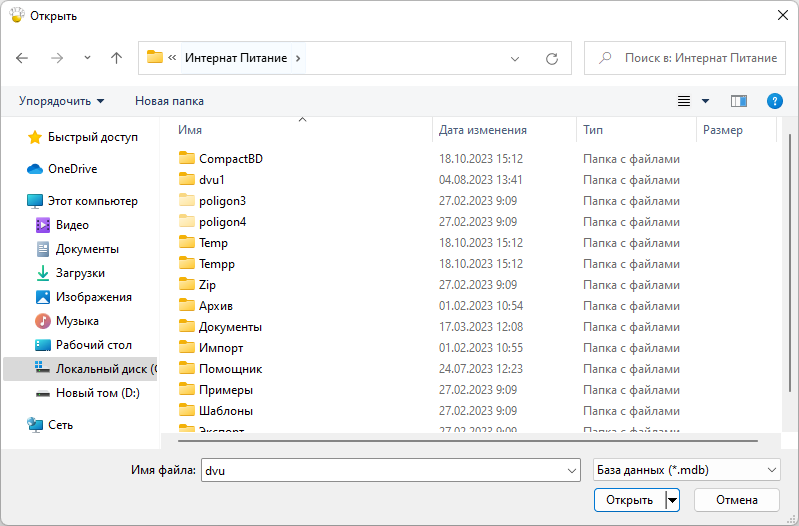Open the Загрузки folder in the sidebar

[80, 273]
